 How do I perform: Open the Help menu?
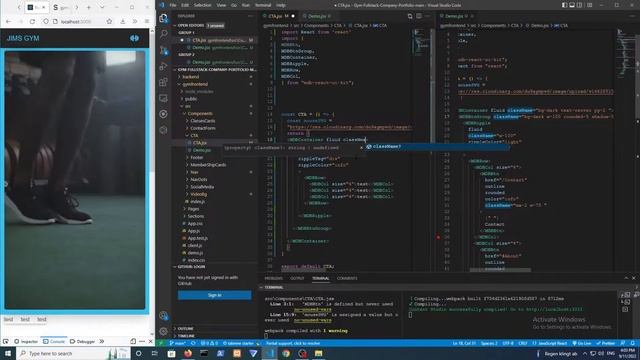tap(281, 5)
